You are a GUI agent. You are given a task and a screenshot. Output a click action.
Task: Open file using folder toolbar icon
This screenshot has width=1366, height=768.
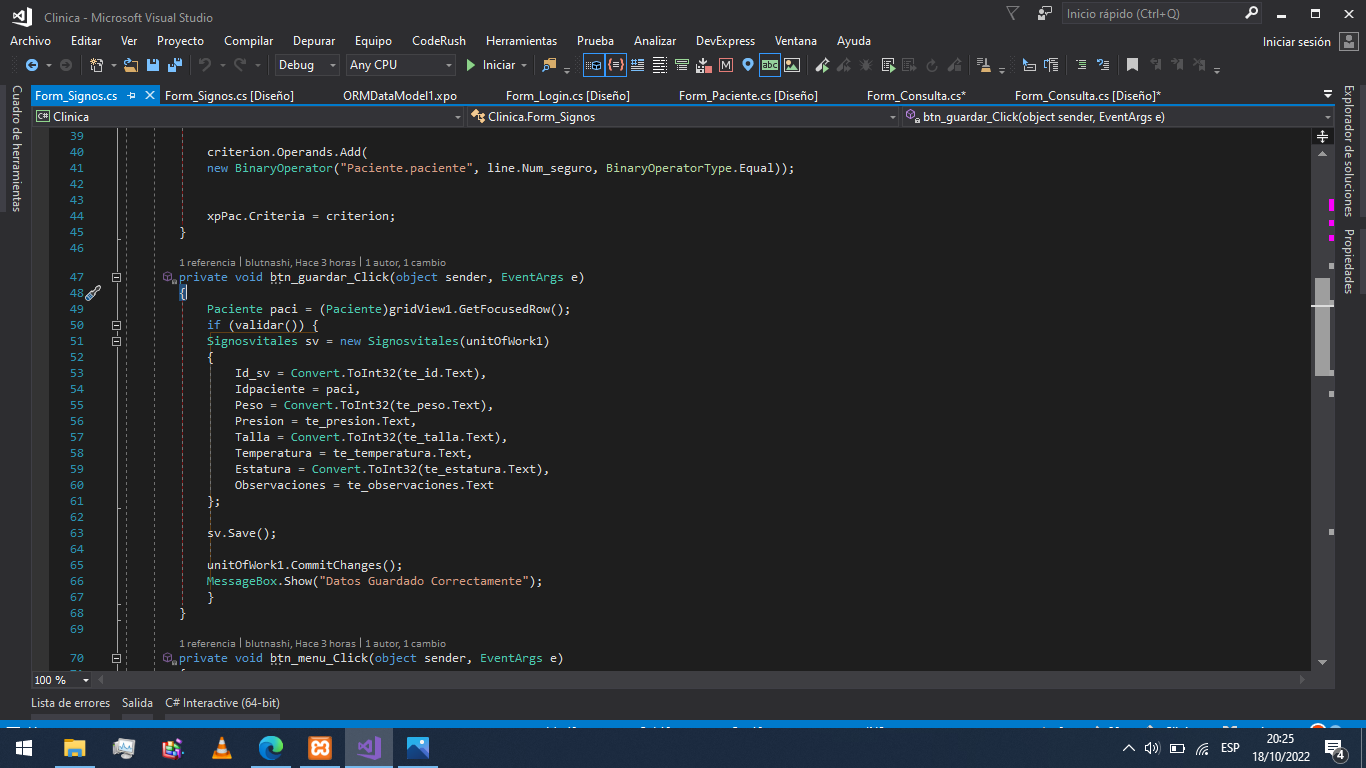coord(131,65)
